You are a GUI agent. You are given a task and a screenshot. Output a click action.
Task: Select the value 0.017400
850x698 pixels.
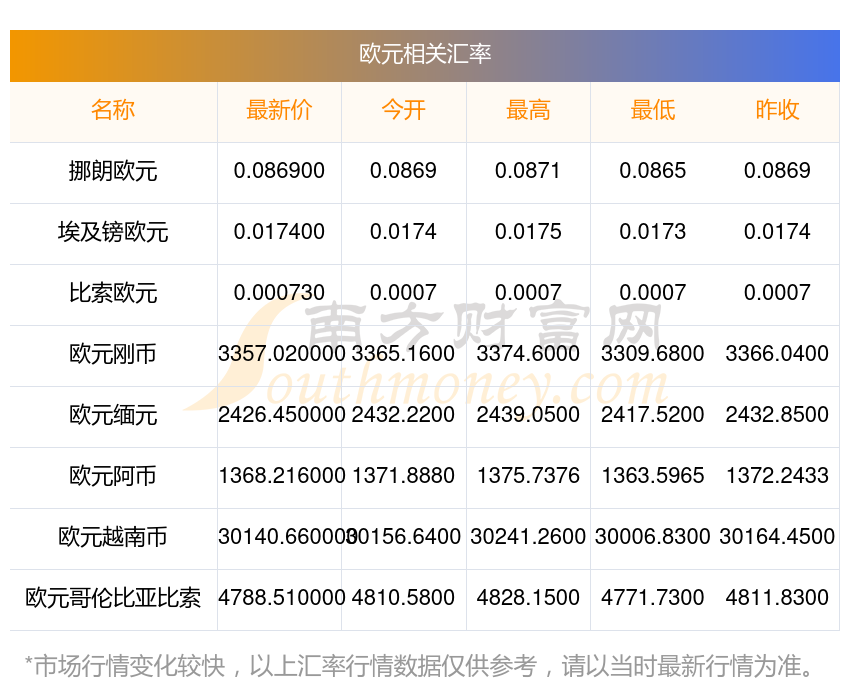click(x=279, y=232)
